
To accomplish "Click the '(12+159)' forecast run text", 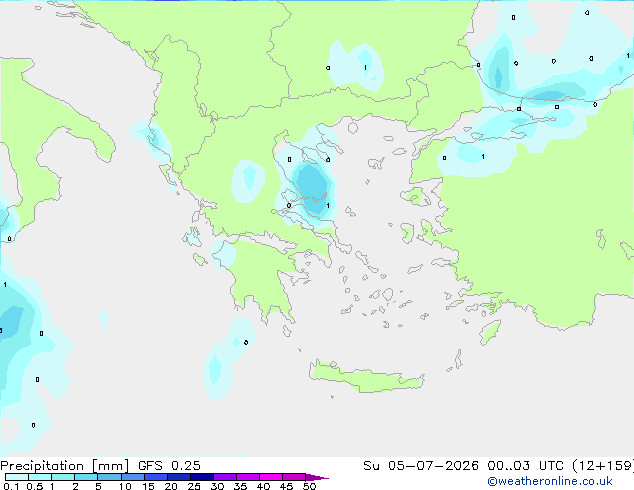I will pyautogui.click(x=603, y=466).
